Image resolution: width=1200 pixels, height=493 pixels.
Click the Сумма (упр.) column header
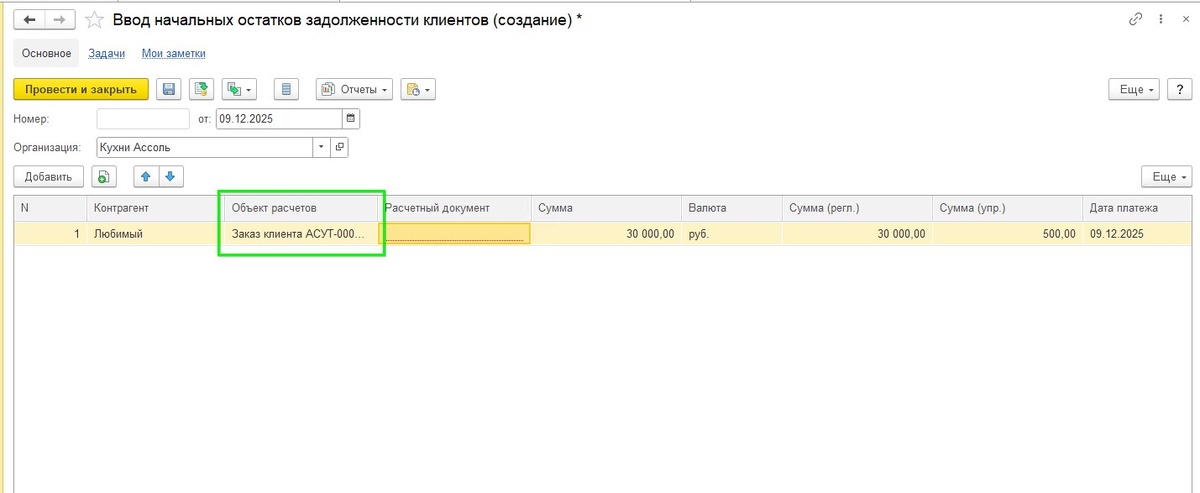1007,208
